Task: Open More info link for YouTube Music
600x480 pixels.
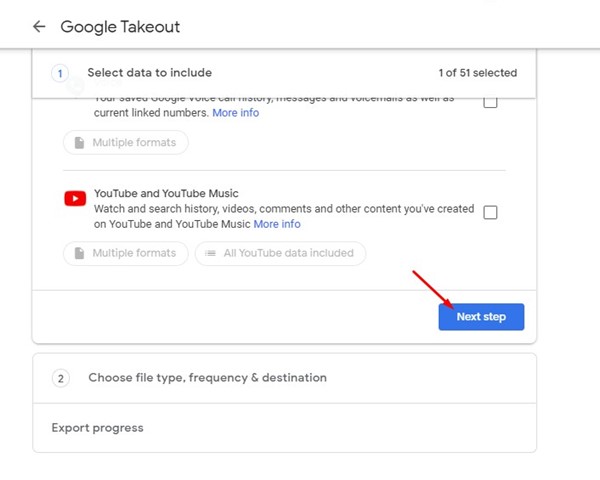Action: [x=277, y=224]
